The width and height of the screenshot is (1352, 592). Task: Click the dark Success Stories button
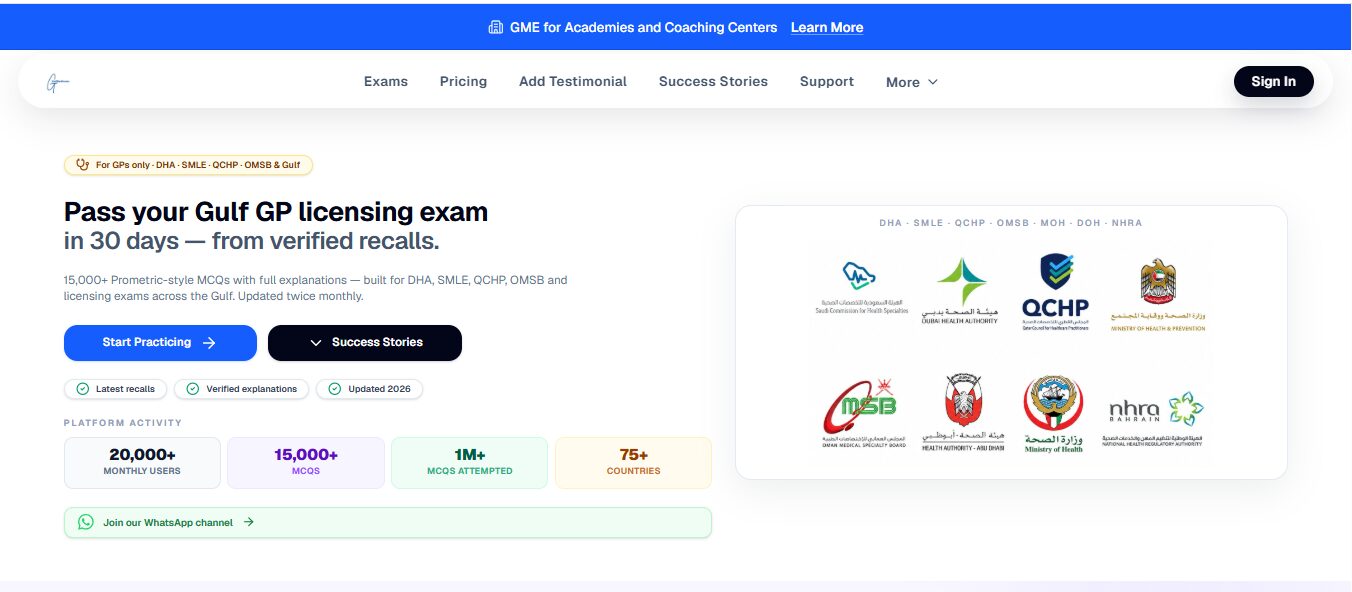click(365, 343)
